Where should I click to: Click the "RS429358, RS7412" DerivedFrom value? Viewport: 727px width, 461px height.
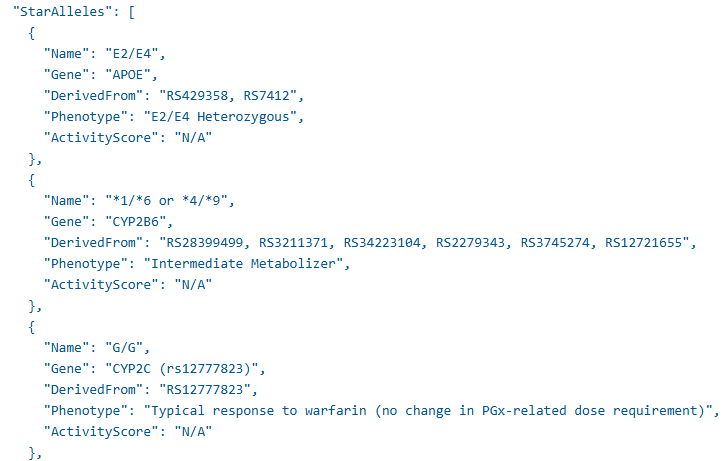pyautogui.click(x=231, y=96)
